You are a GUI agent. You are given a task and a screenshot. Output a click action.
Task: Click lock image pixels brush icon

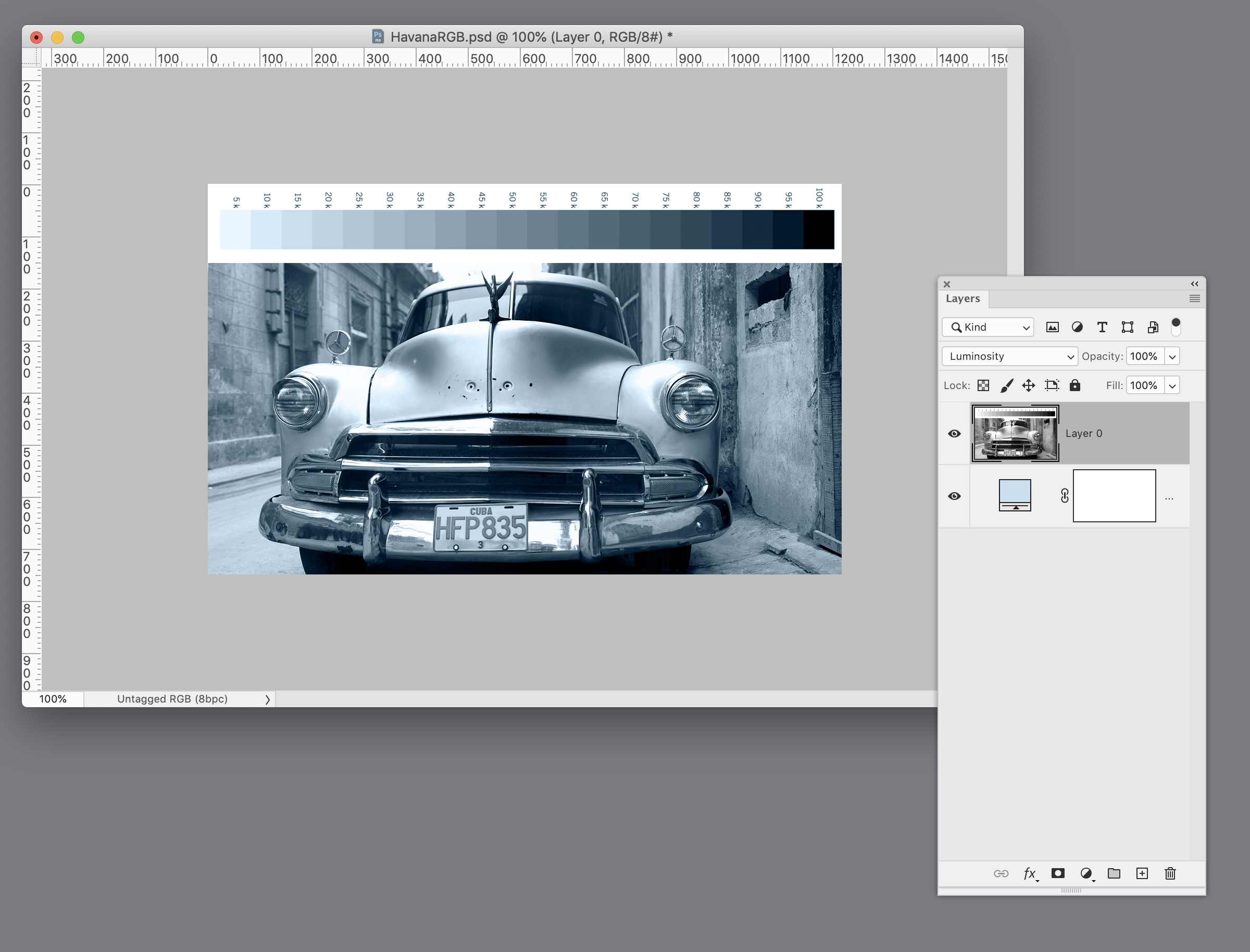click(x=1006, y=385)
